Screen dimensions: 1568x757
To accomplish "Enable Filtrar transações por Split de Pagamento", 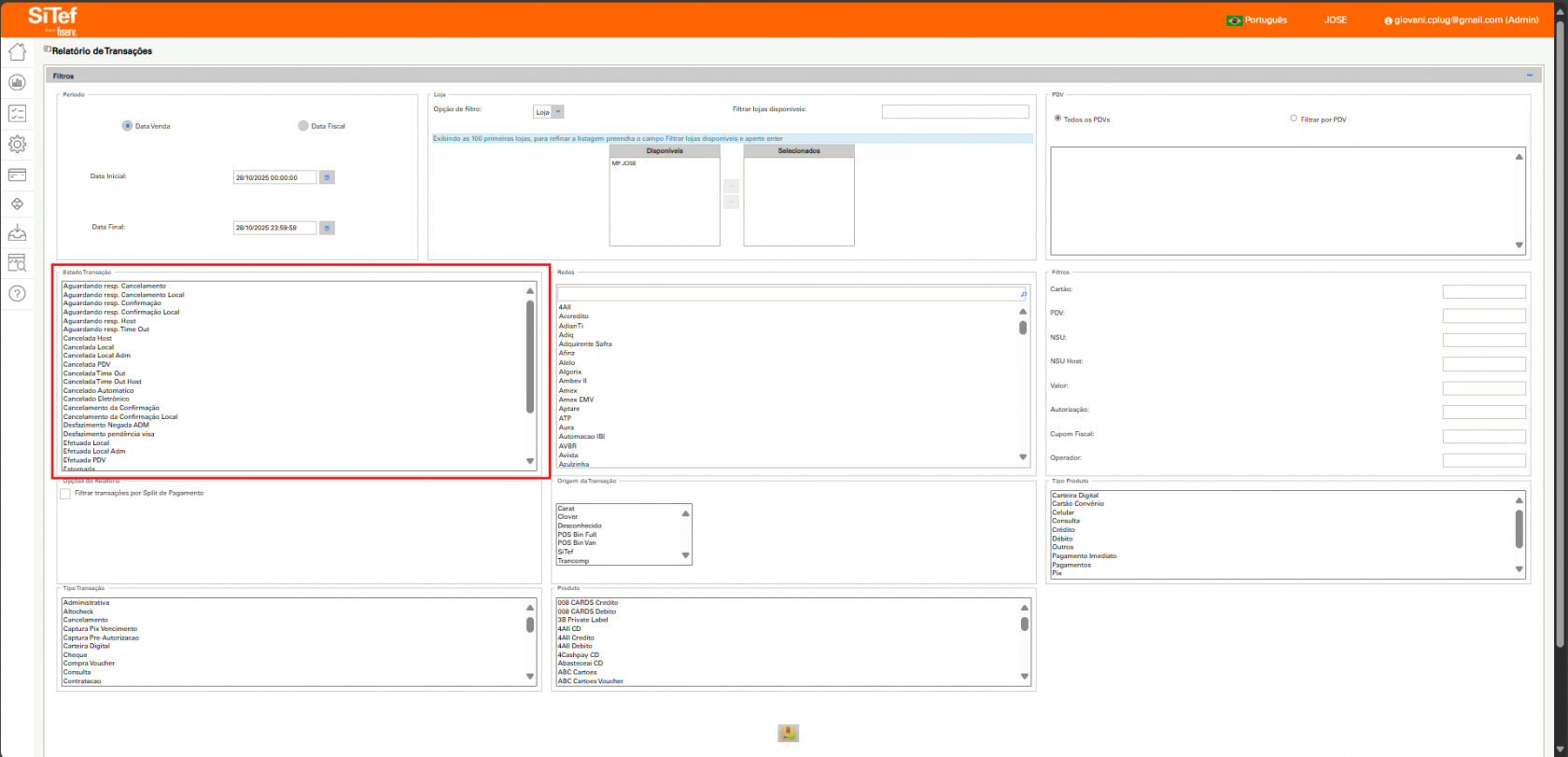I will click(x=65, y=494).
